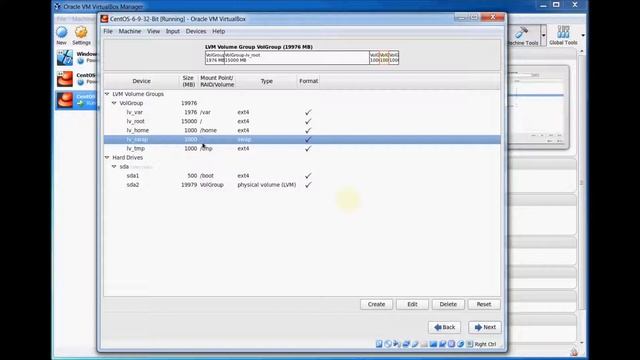Select the powered-off CentOS VM icon
Screen dimensions: 640x360
click(x=65, y=79)
